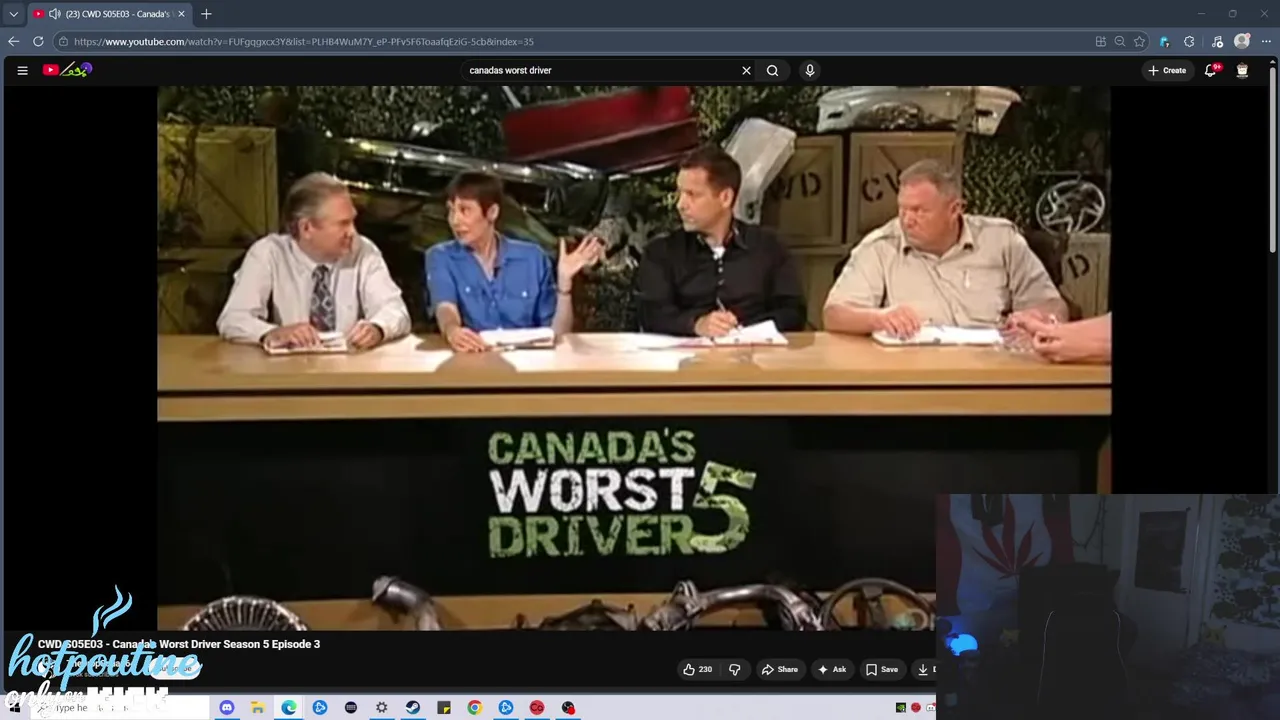Click the video title text
The image size is (1280, 720).
(179, 644)
